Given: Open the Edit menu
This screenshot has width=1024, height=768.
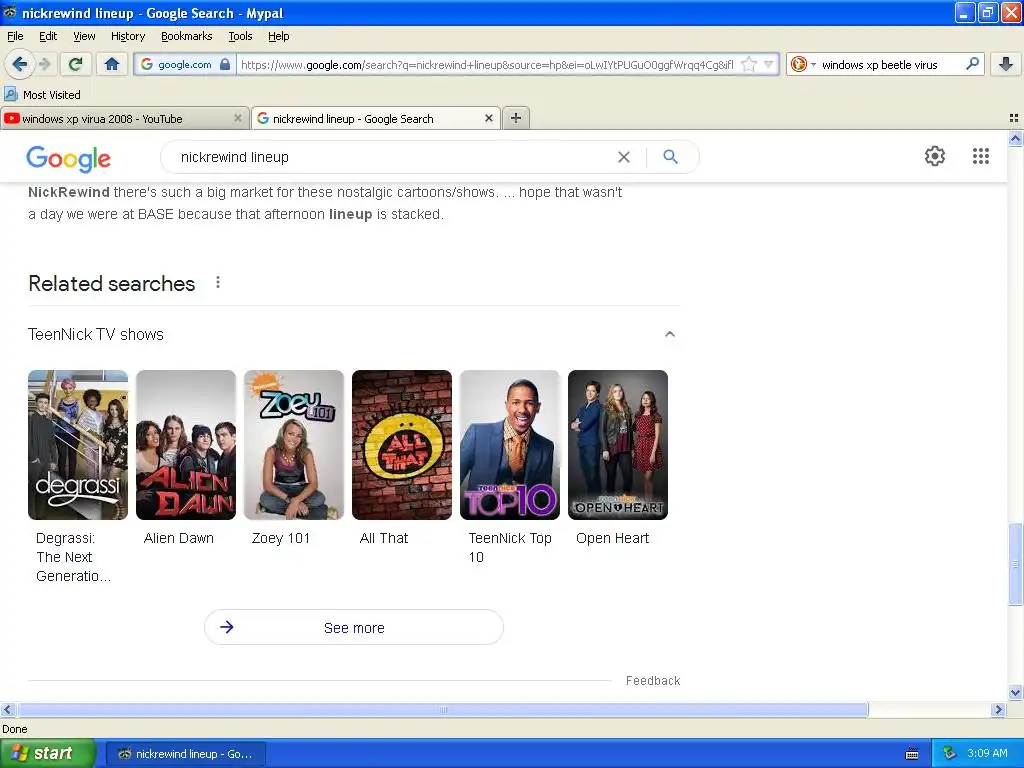Looking at the screenshot, I should [x=48, y=36].
